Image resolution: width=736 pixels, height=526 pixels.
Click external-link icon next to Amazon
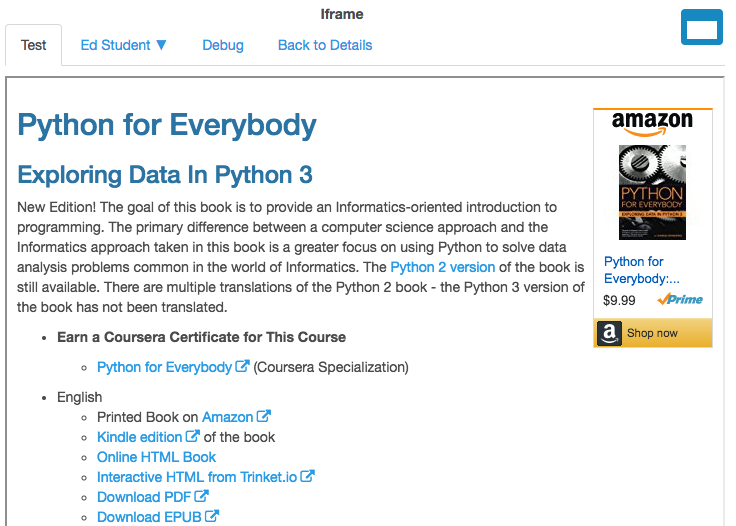(x=264, y=416)
